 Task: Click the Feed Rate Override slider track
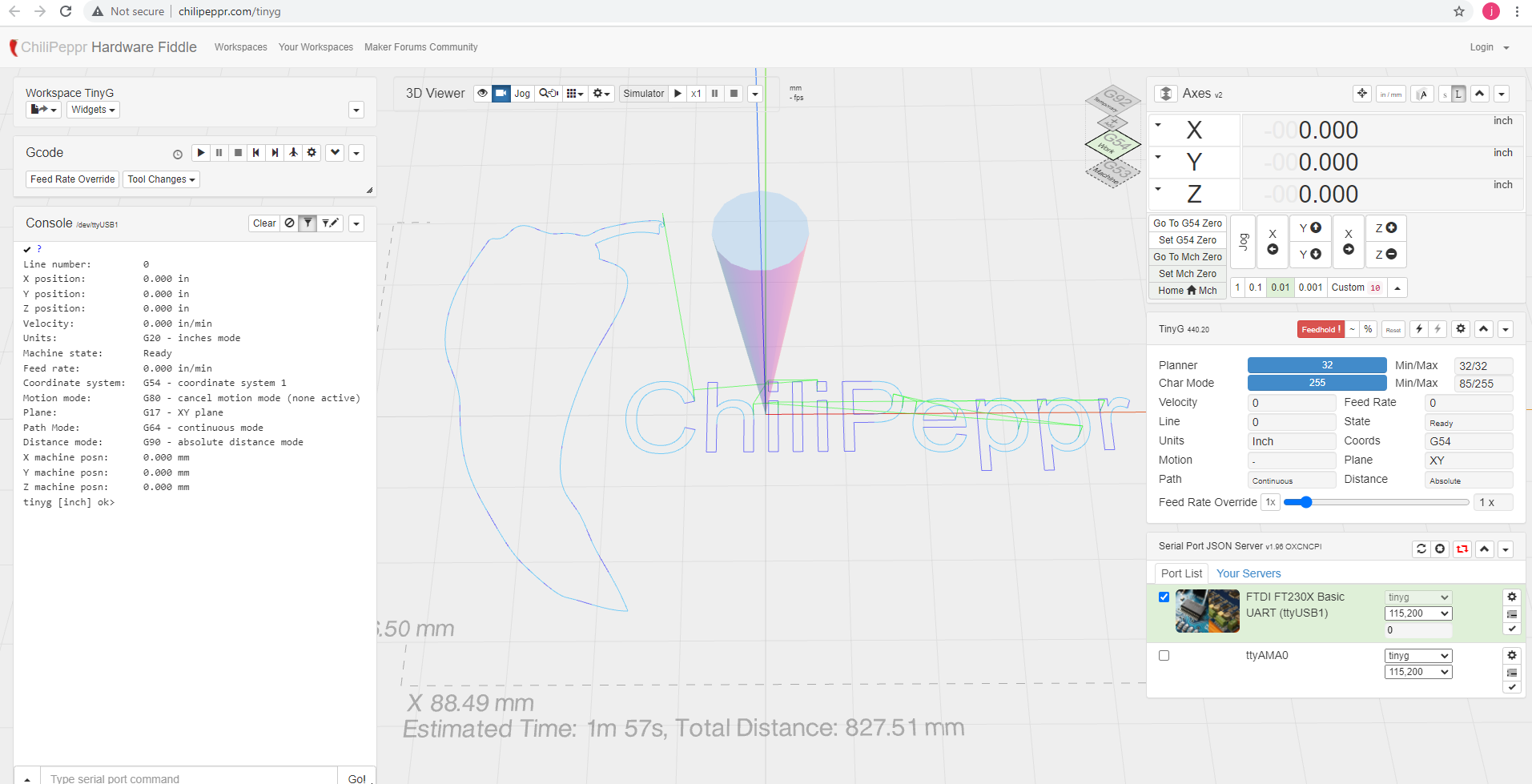(x=1376, y=502)
